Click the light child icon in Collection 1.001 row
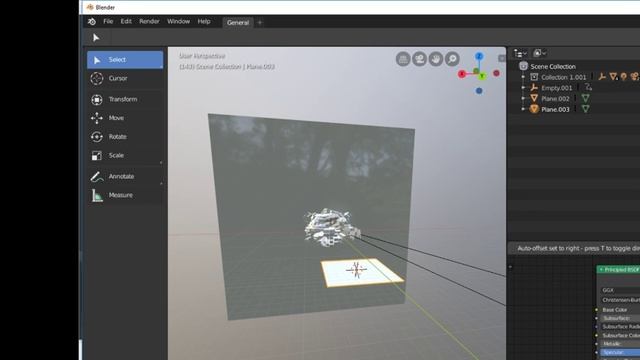This screenshot has width=640, height=360. [x=624, y=76]
